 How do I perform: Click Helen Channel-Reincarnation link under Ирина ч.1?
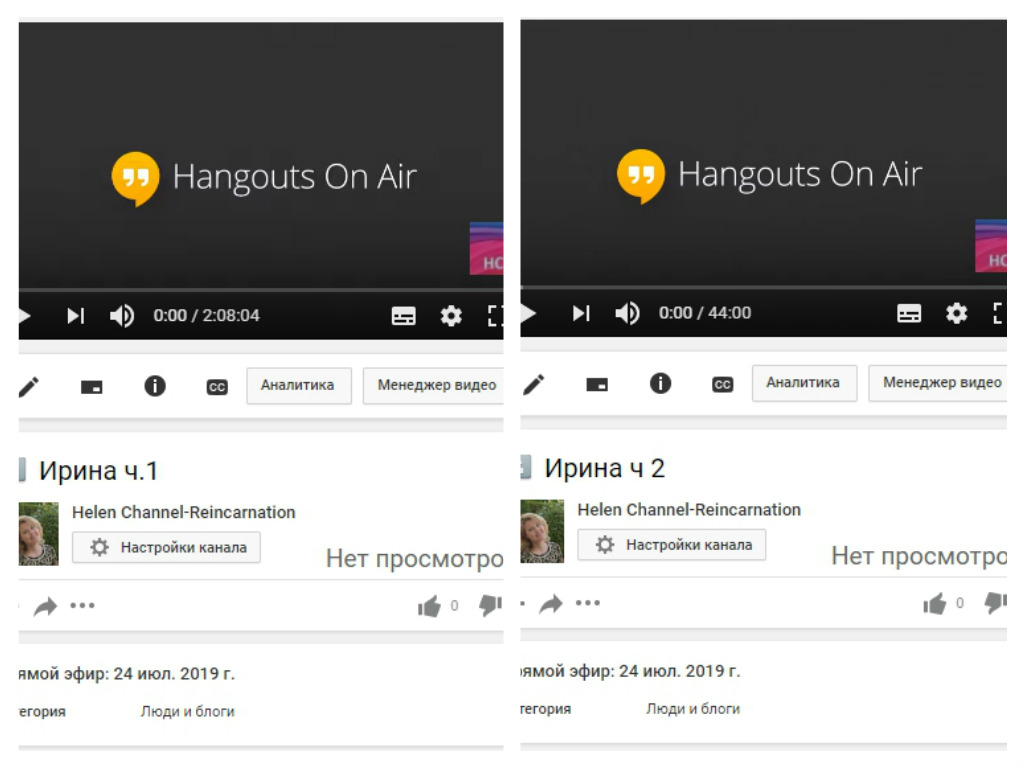click(184, 512)
